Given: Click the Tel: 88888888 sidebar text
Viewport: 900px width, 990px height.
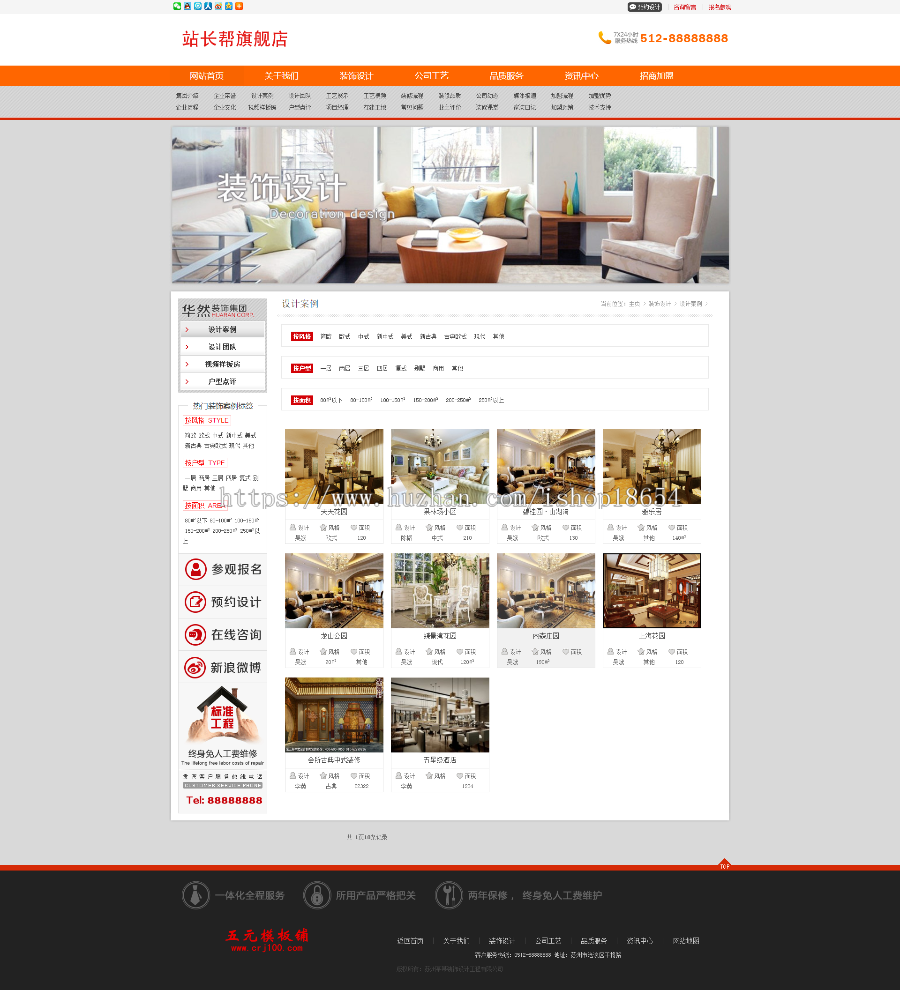Looking at the screenshot, I should point(224,801).
